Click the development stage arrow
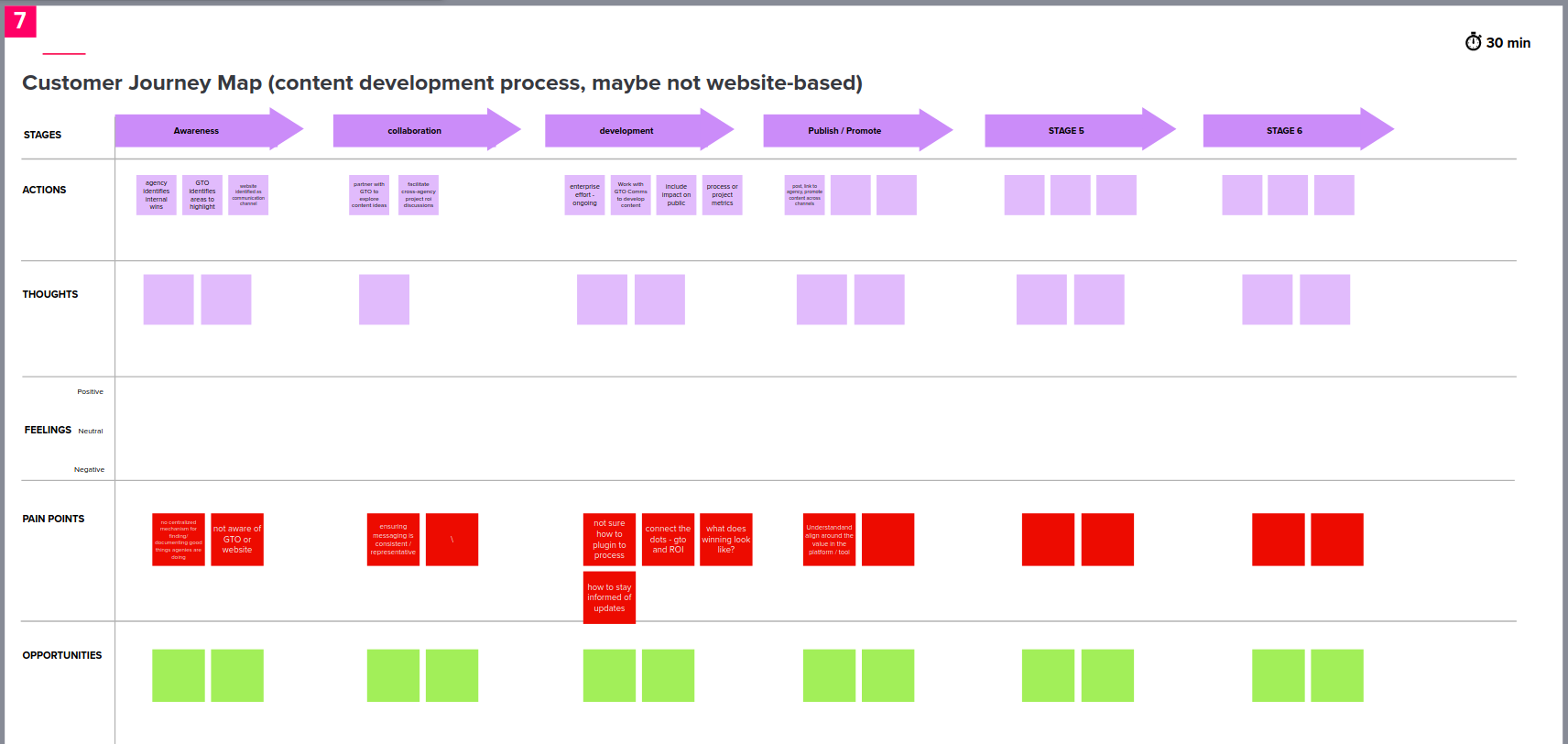 coord(639,129)
